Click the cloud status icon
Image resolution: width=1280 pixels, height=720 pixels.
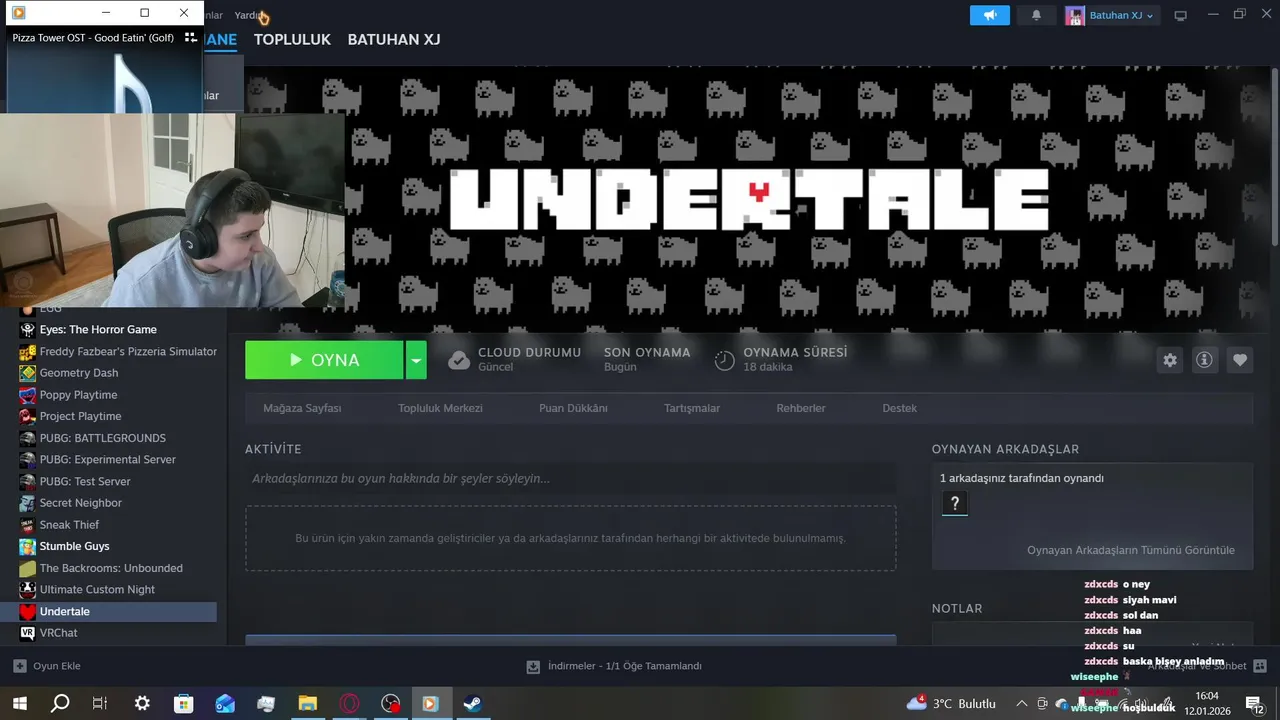[459, 360]
